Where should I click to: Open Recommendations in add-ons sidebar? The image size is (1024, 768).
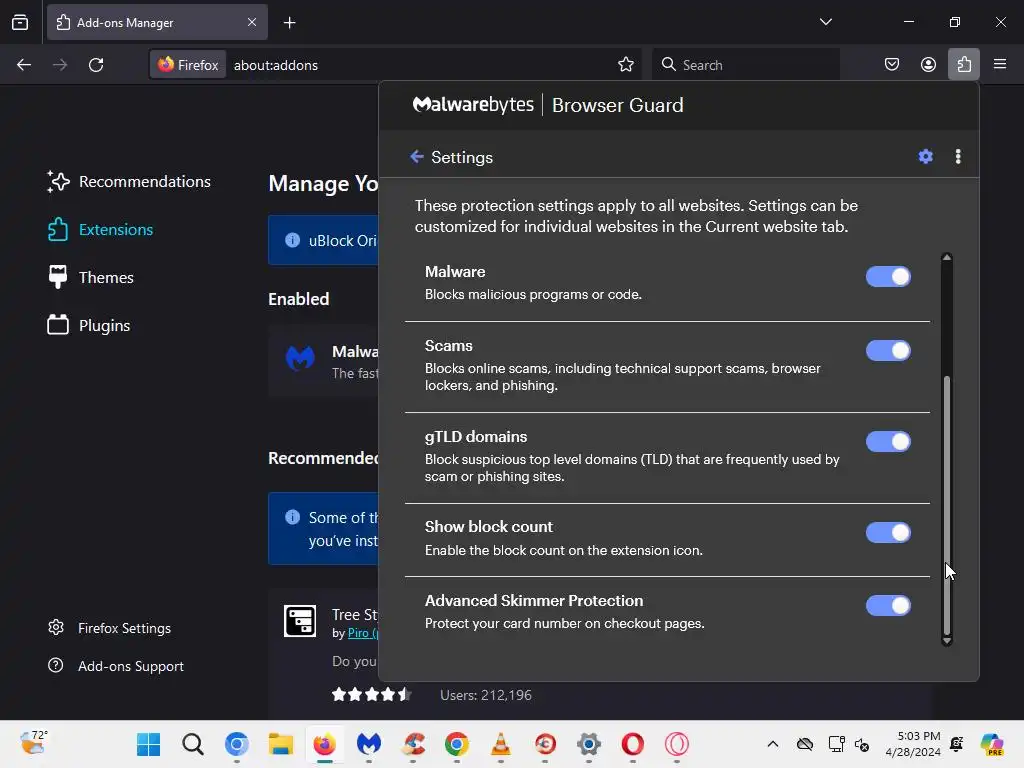point(129,182)
